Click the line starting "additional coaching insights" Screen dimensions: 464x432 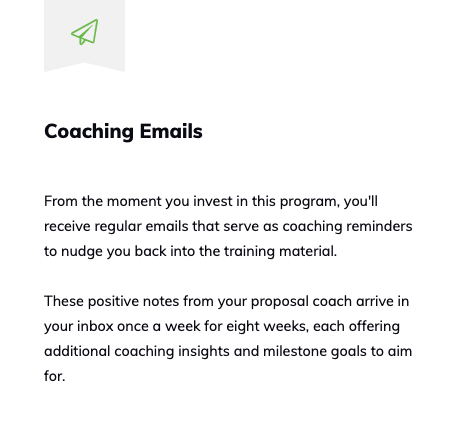(x=228, y=352)
